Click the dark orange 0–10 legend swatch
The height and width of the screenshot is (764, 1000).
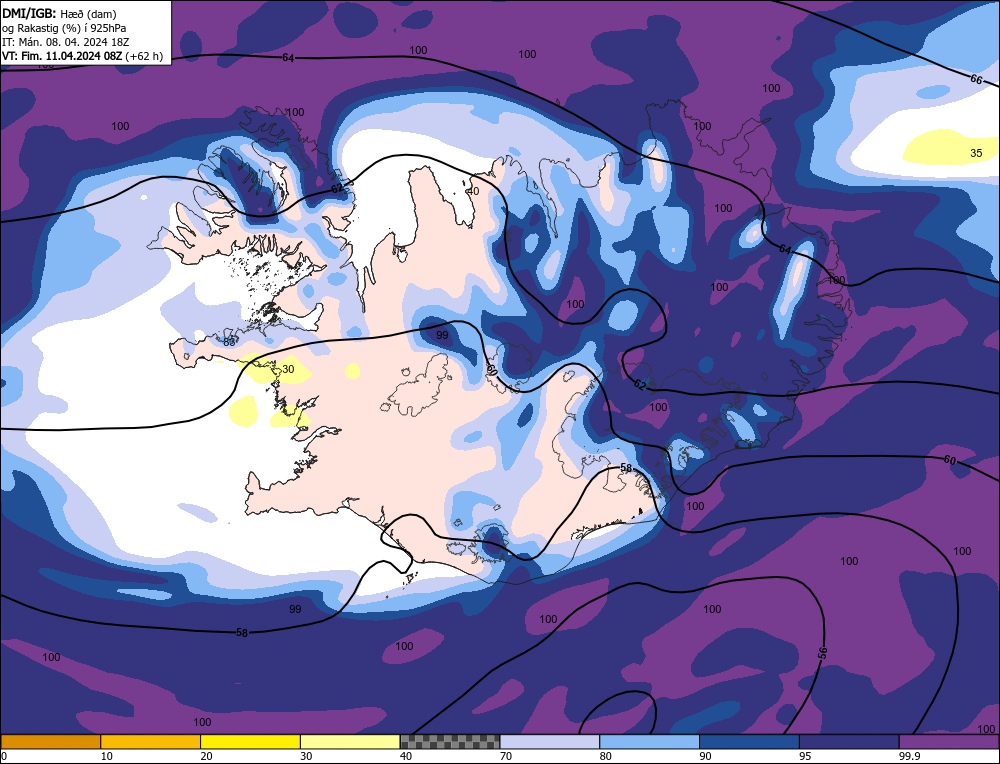[x=50, y=741]
